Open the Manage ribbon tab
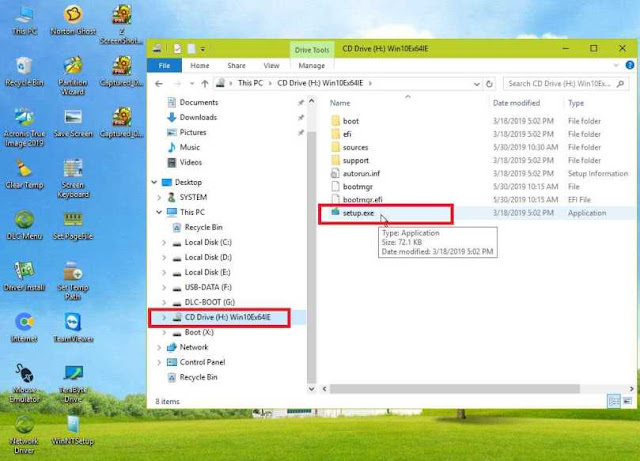Screen dimensions: 640x461 pos(311,66)
